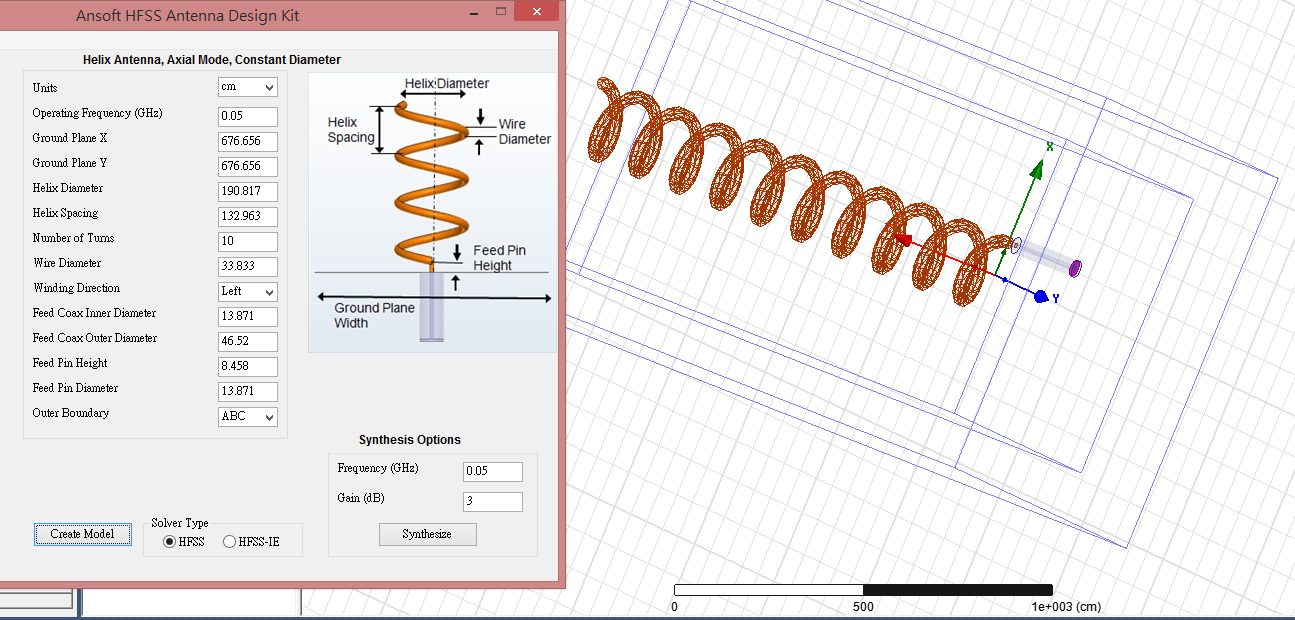
Task: Click the 'Feed Pin Height' diagram label
Action: point(499,258)
